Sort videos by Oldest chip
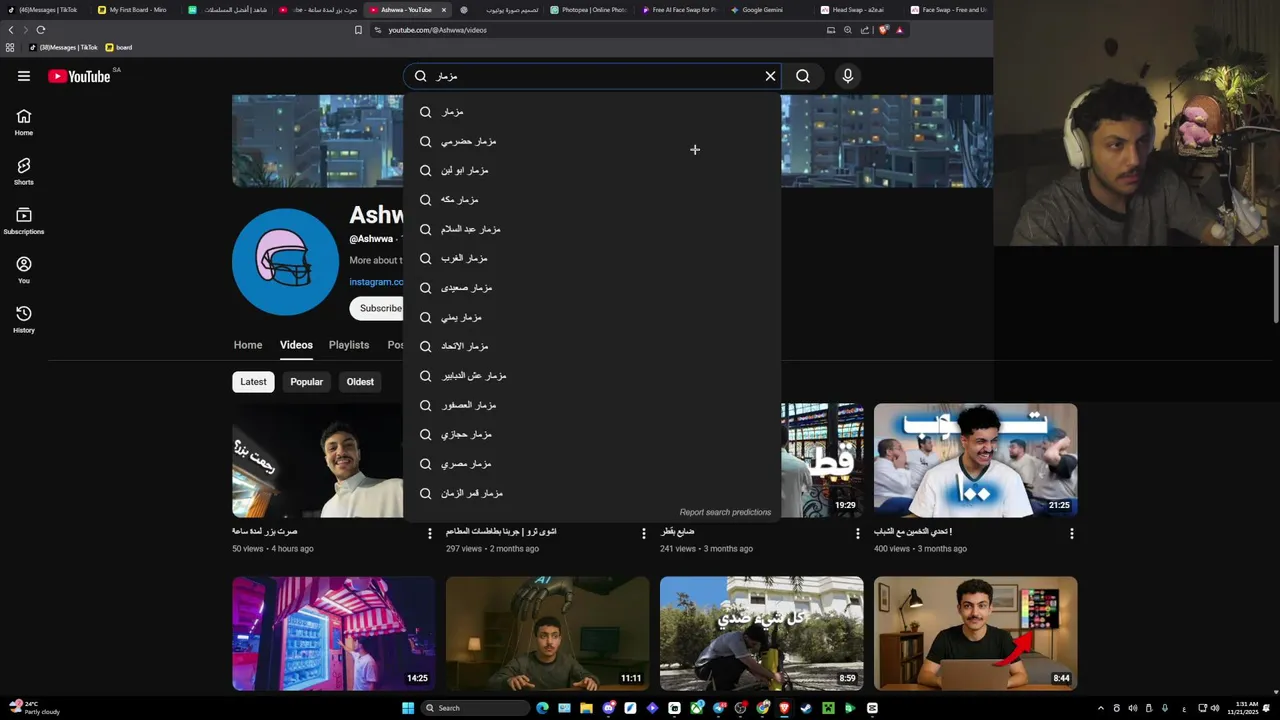 coord(360,382)
